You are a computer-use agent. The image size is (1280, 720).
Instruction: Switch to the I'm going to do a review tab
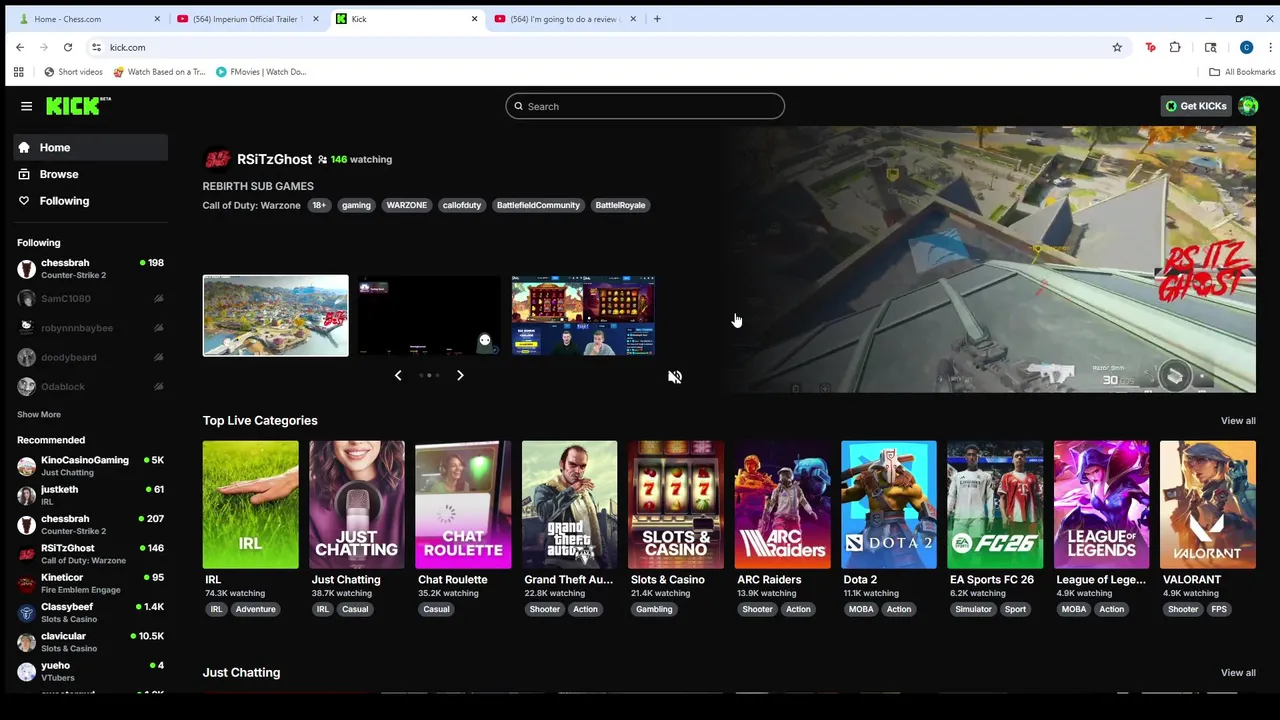point(565,19)
